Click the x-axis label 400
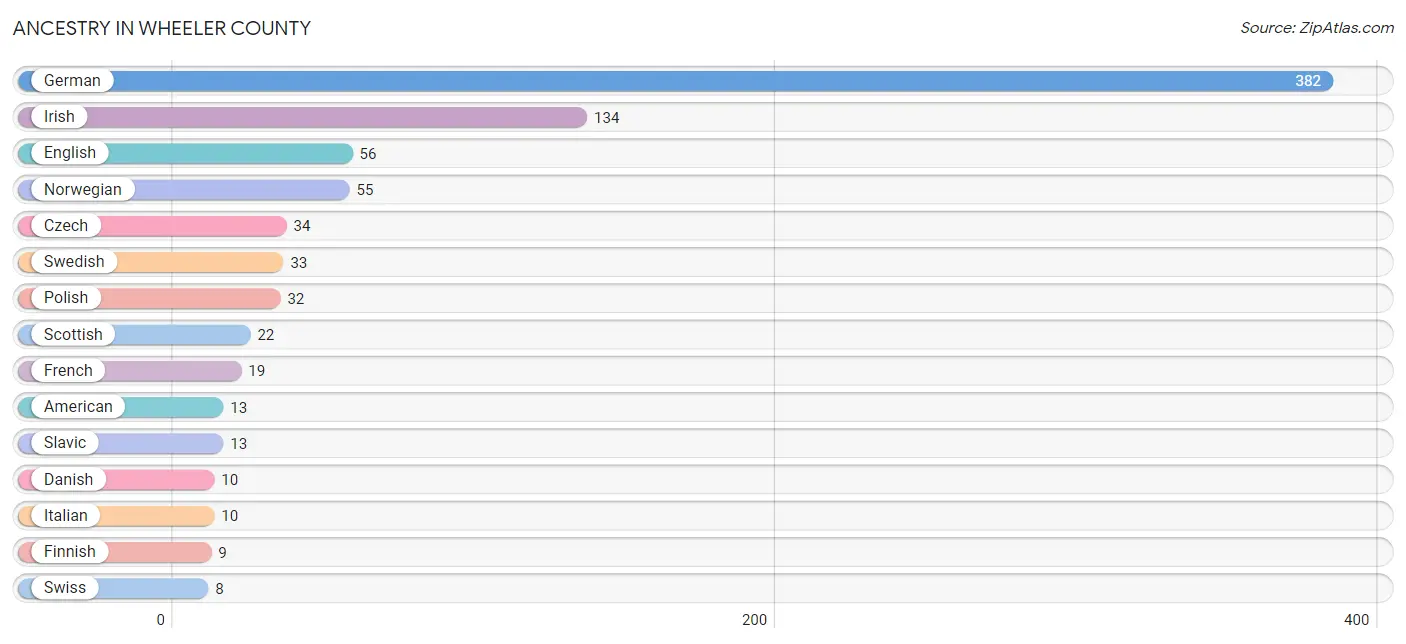 tap(1356, 620)
